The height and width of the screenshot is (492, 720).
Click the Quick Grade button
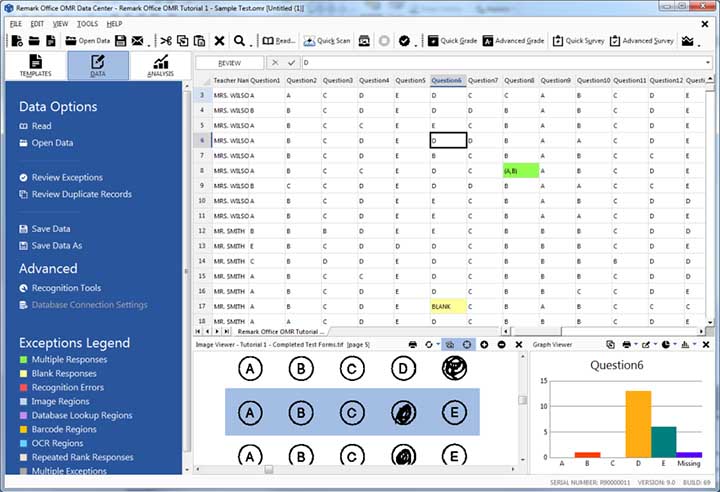point(452,41)
